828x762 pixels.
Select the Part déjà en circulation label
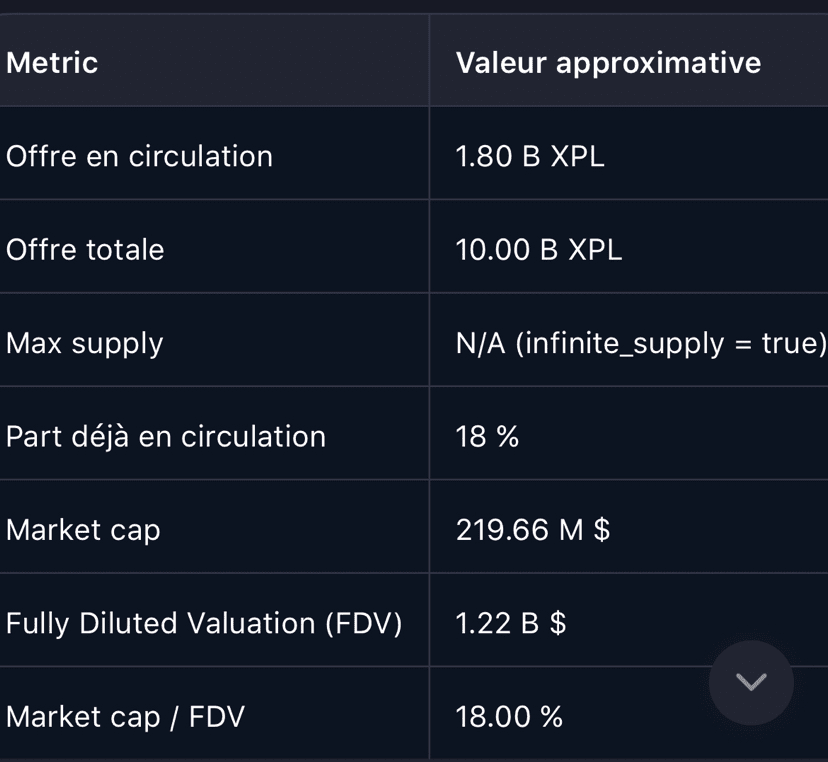click(x=166, y=436)
